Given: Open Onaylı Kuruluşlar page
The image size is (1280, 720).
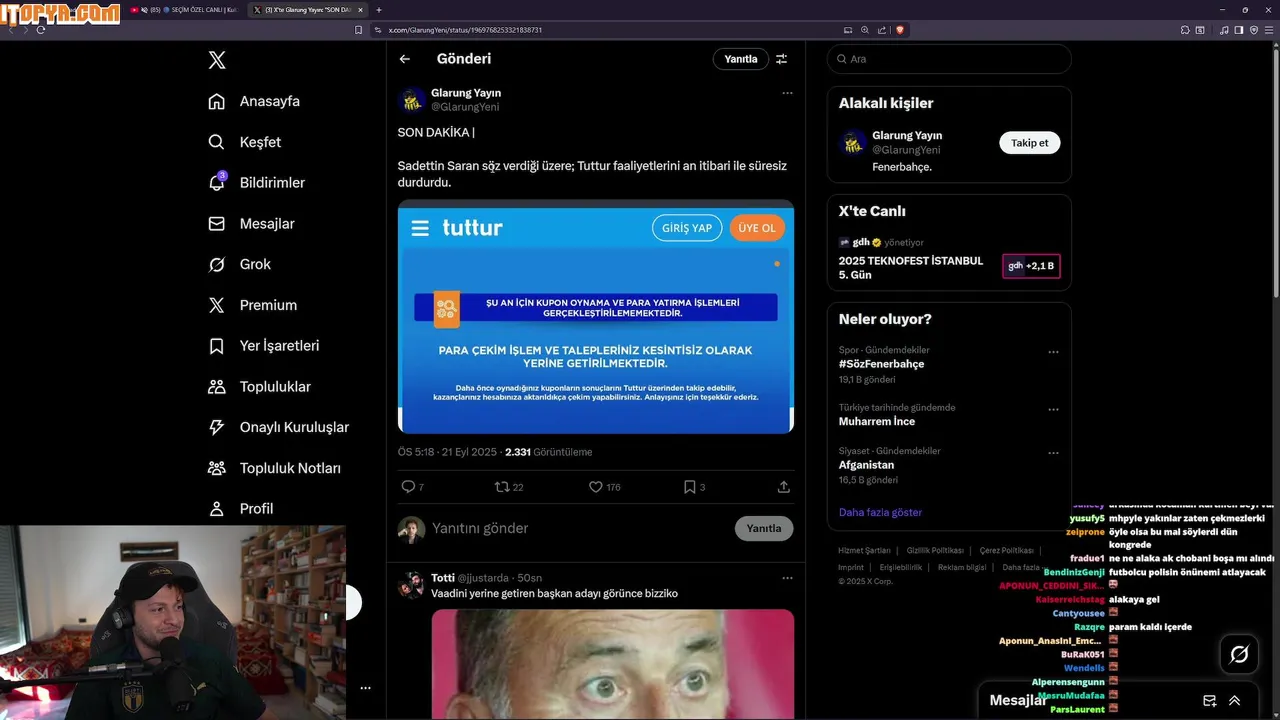Looking at the screenshot, I should (278, 427).
